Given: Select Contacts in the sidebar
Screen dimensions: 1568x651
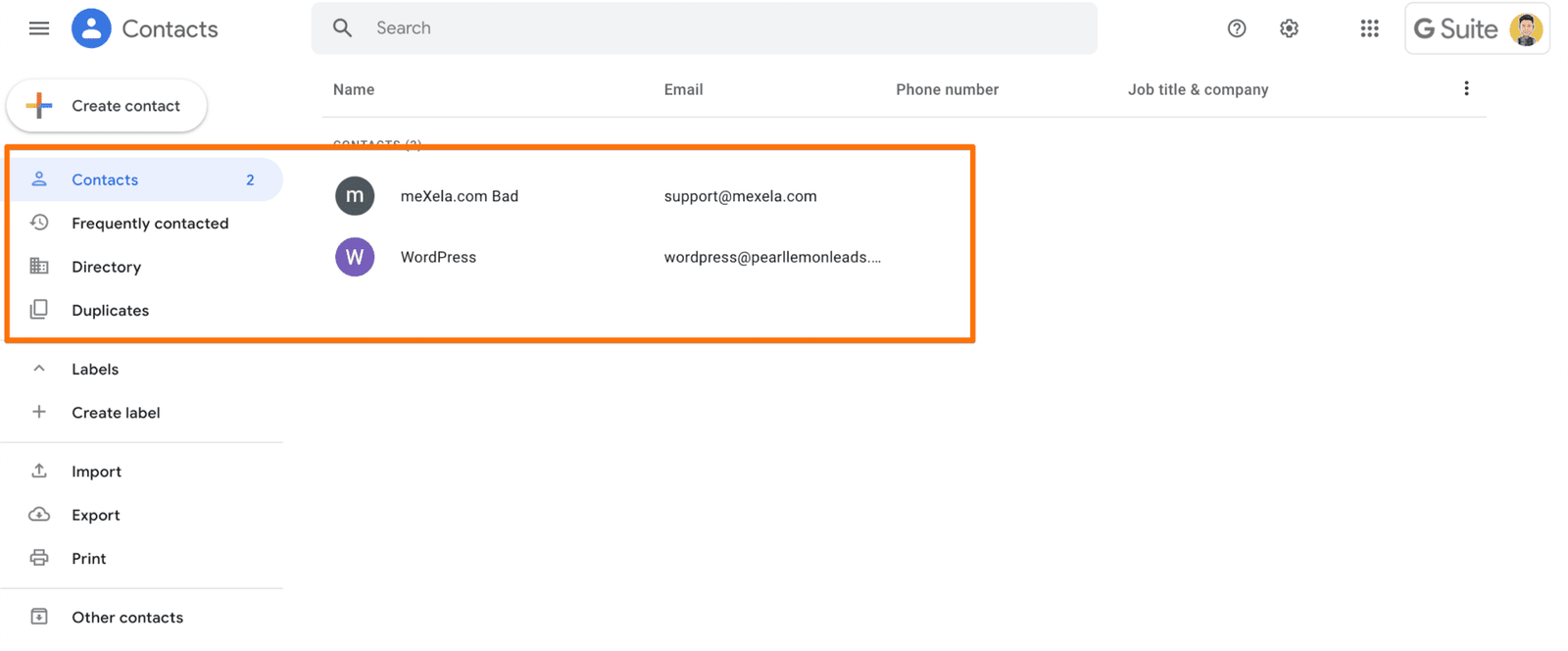Looking at the screenshot, I should 141,179.
